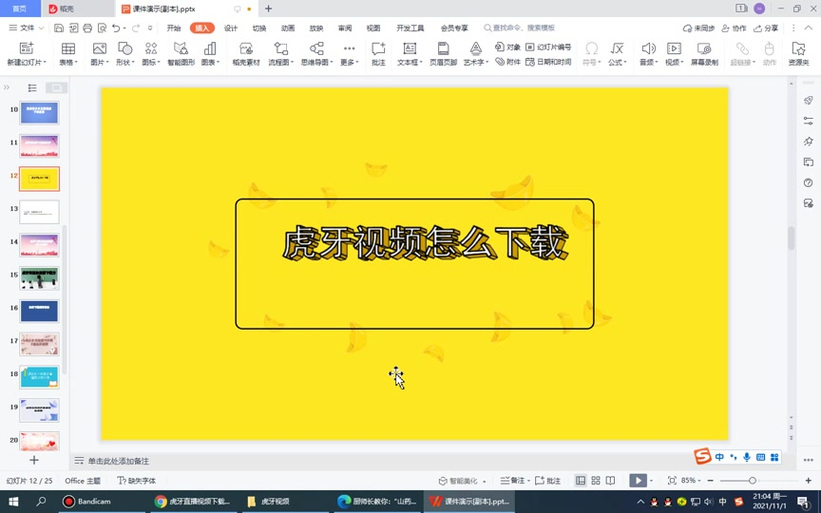Screen dimensions: 821x513
Task: Start 屏幕录制 screen recording
Action: pyautogui.click(x=704, y=54)
